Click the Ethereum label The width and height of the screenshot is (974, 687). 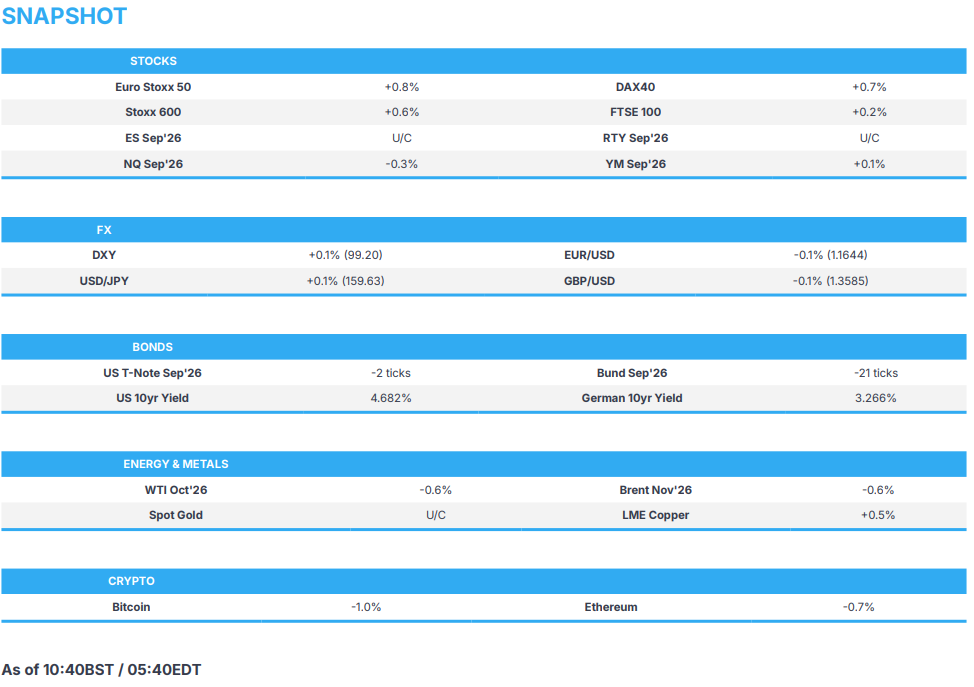pos(611,607)
